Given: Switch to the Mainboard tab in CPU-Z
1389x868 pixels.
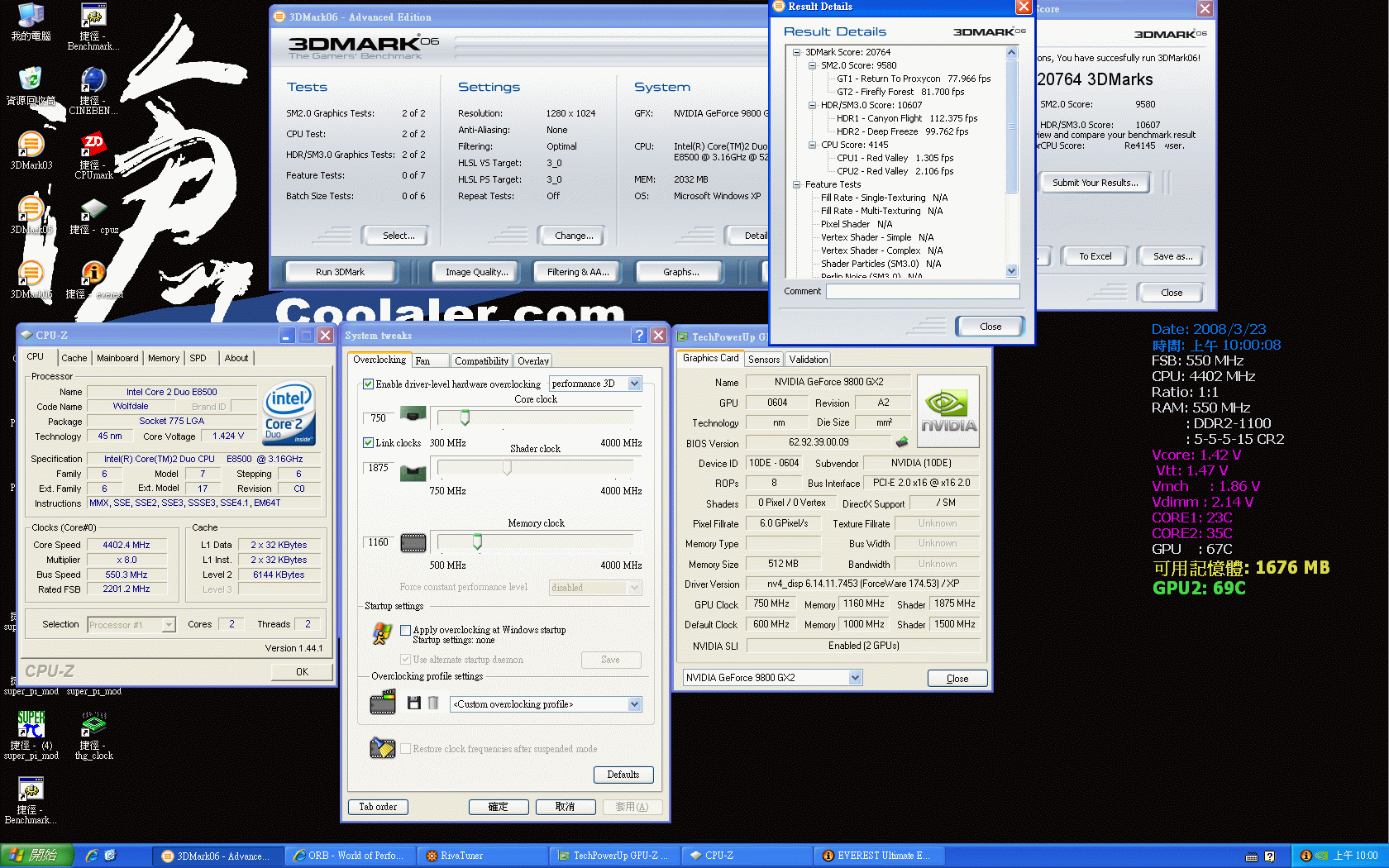Looking at the screenshot, I should pyautogui.click(x=117, y=358).
